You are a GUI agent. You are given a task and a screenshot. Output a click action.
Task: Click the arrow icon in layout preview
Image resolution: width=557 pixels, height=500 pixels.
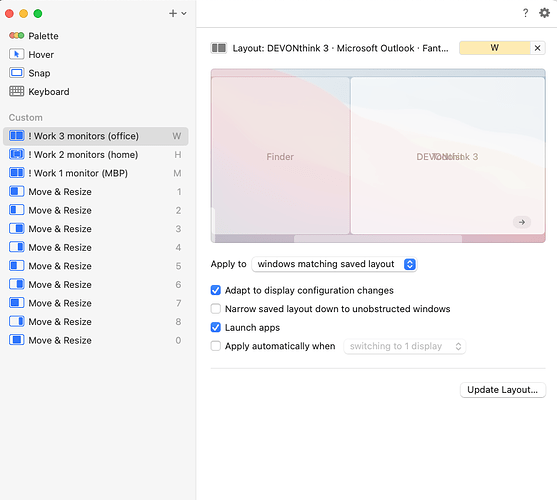521,222
